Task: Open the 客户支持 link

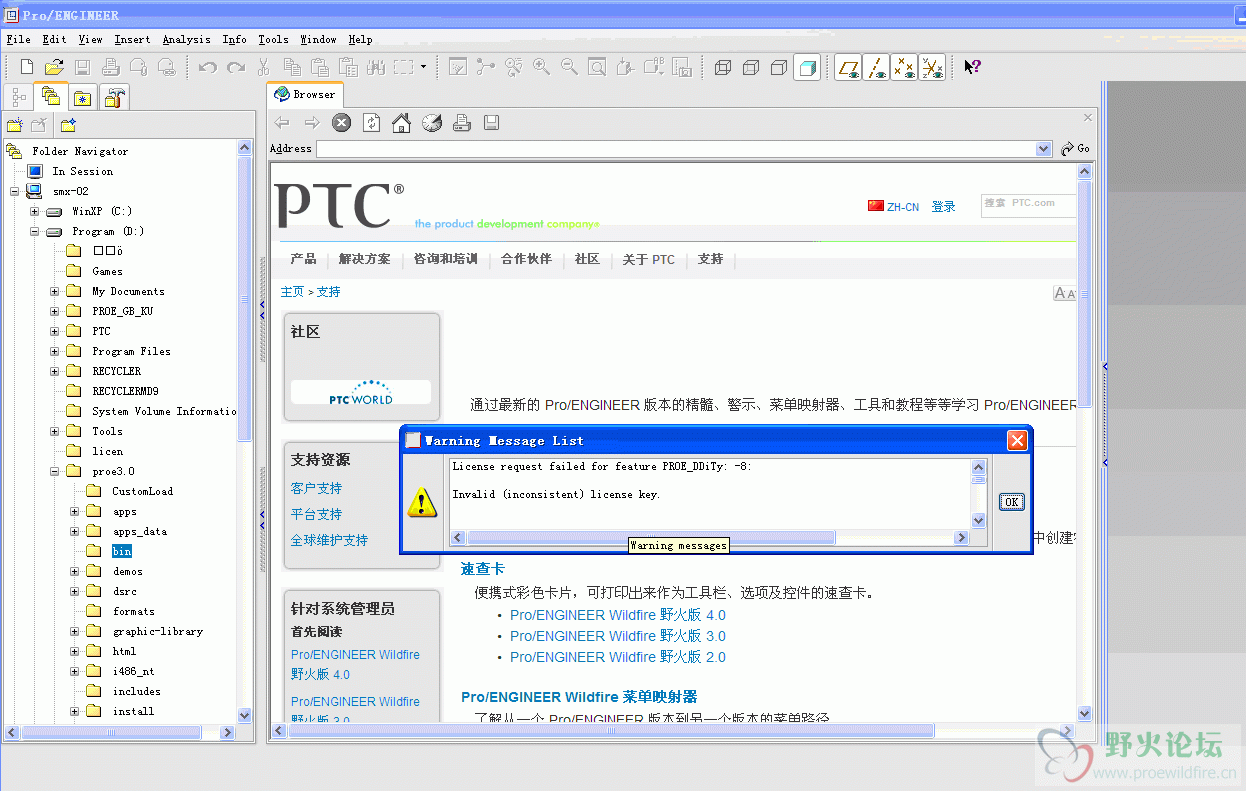Action: [x=316, y=488]
